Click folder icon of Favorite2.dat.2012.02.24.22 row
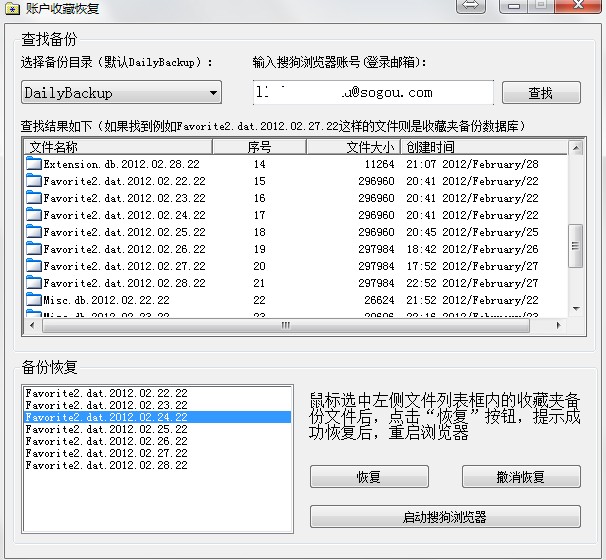Viewport: 606px width, 560px height. click(34, 214)
